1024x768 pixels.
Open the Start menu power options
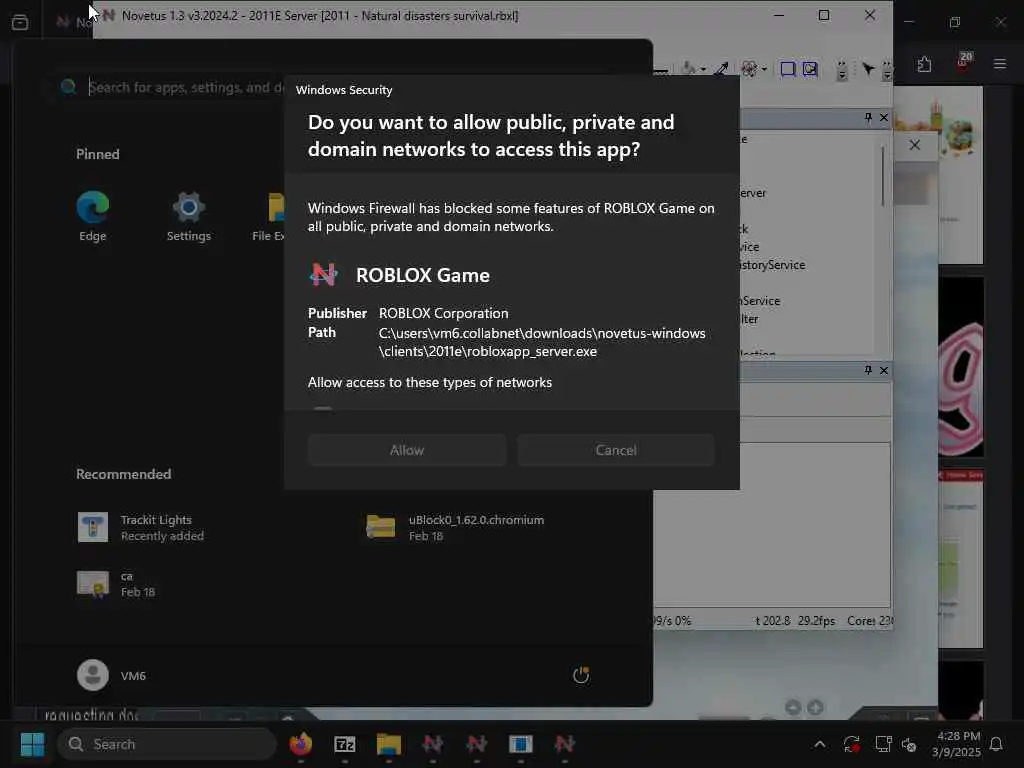(x=581, y=675)
